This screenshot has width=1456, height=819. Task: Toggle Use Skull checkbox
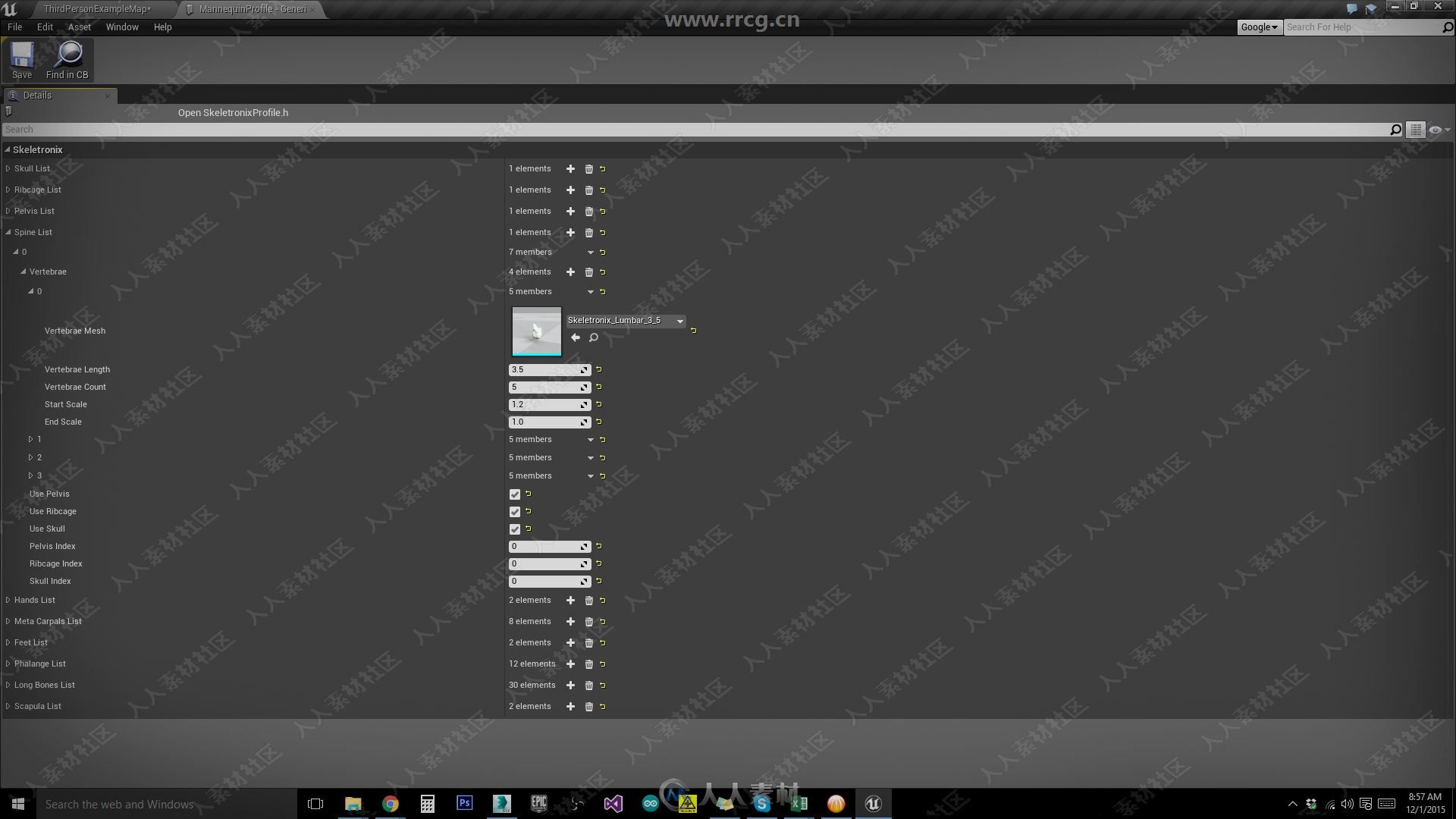click(x=515, y=529)
